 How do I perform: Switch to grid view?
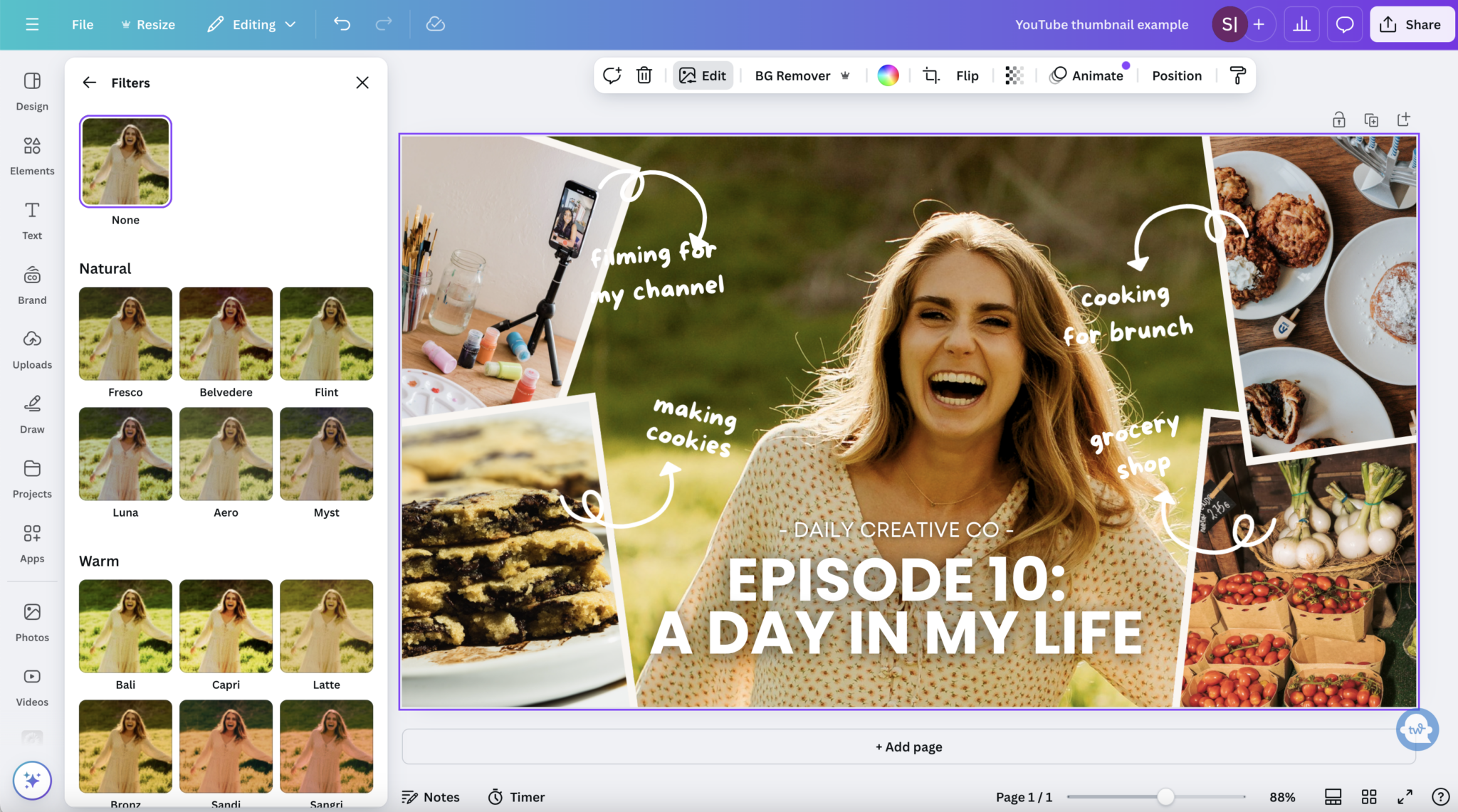[x=1369, y=797]
